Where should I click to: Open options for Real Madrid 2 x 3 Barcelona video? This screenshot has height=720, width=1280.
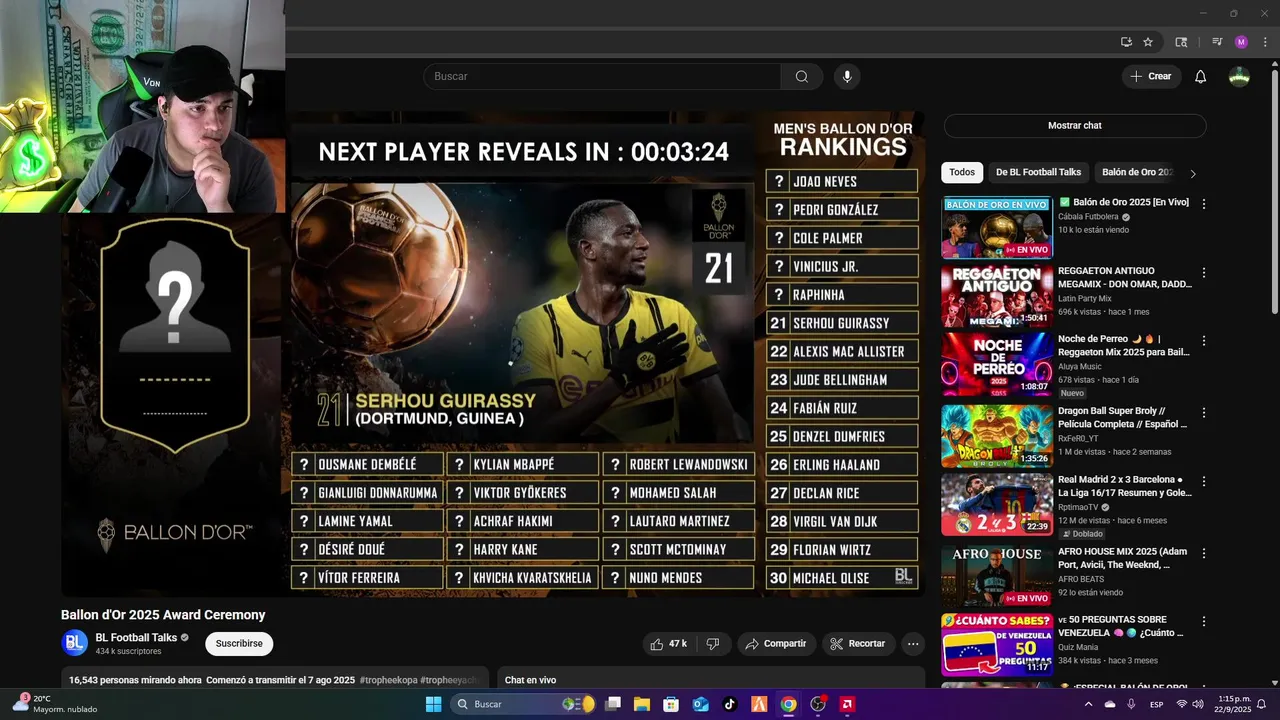click(x=1204, y=482)
